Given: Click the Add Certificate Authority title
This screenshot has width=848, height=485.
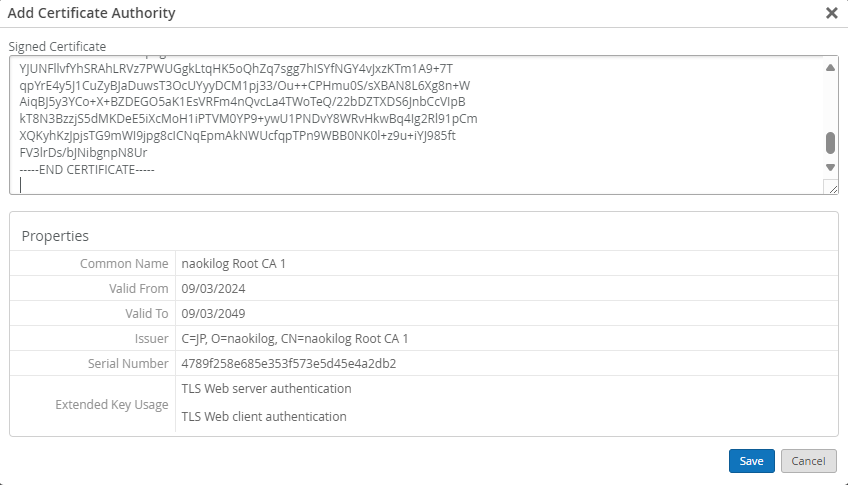Looking at the screenshot, I should (91, 13).
